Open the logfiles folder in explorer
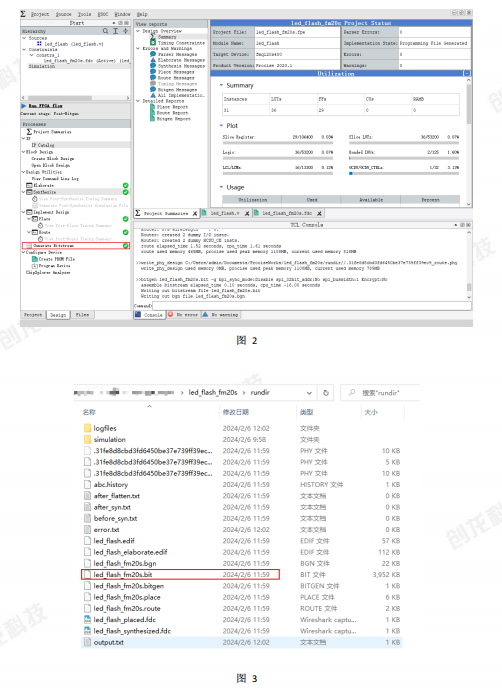The width and height of the screenshot is (502, 693). [x=105, y=428]
